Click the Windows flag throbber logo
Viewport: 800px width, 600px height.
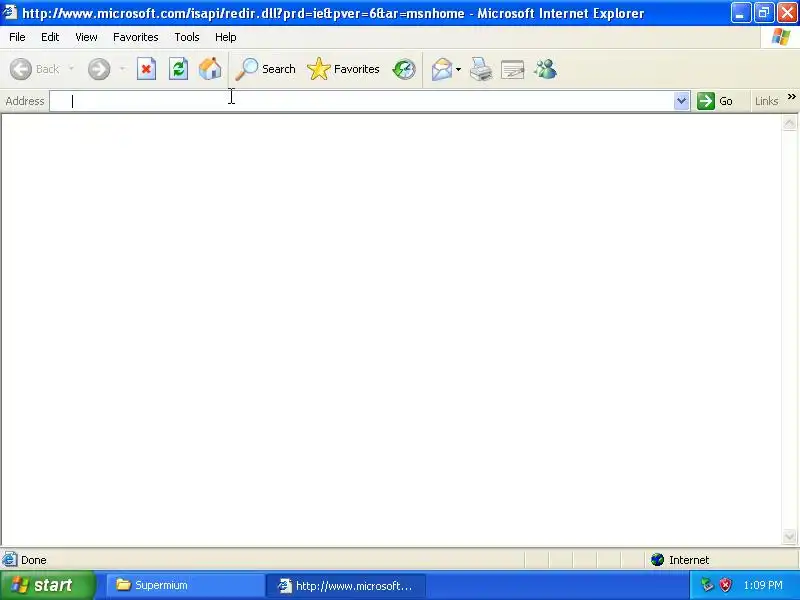780,37
